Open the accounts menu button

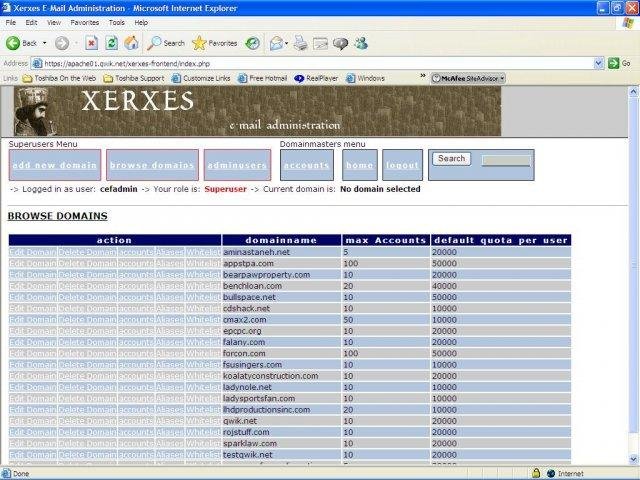coord(307,165)
